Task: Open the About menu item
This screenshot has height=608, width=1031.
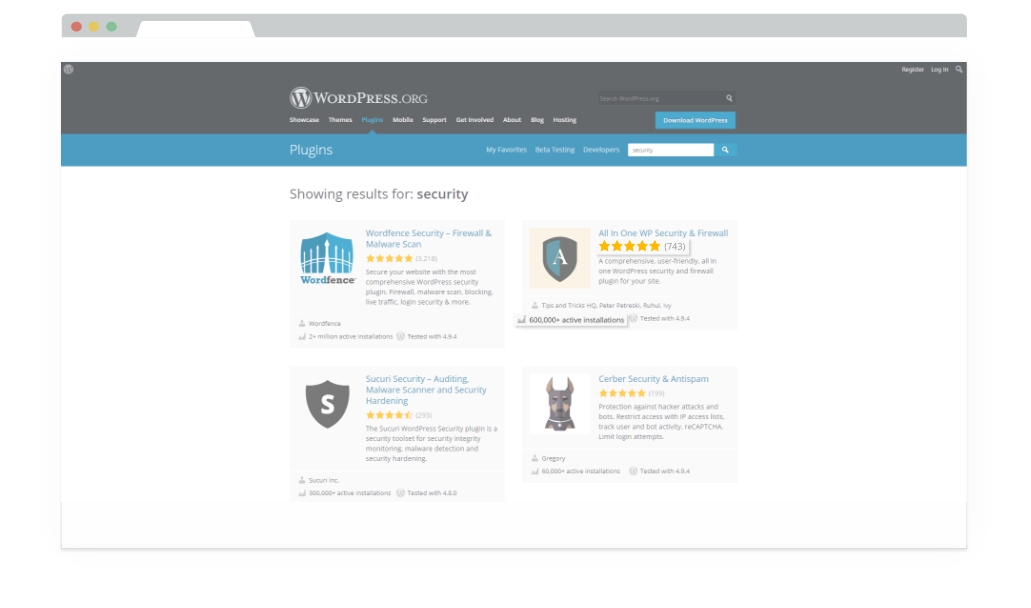Action: pos(512,120)
